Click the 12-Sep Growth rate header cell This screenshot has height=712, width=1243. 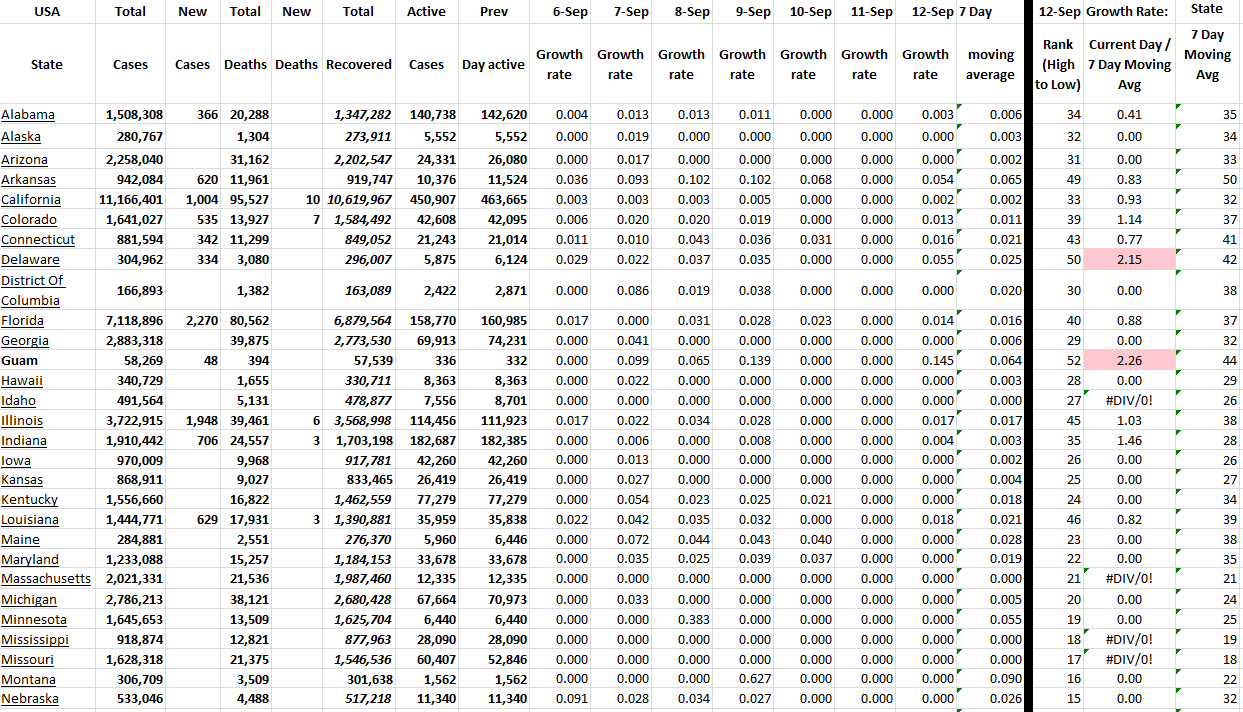pos(925,64)
